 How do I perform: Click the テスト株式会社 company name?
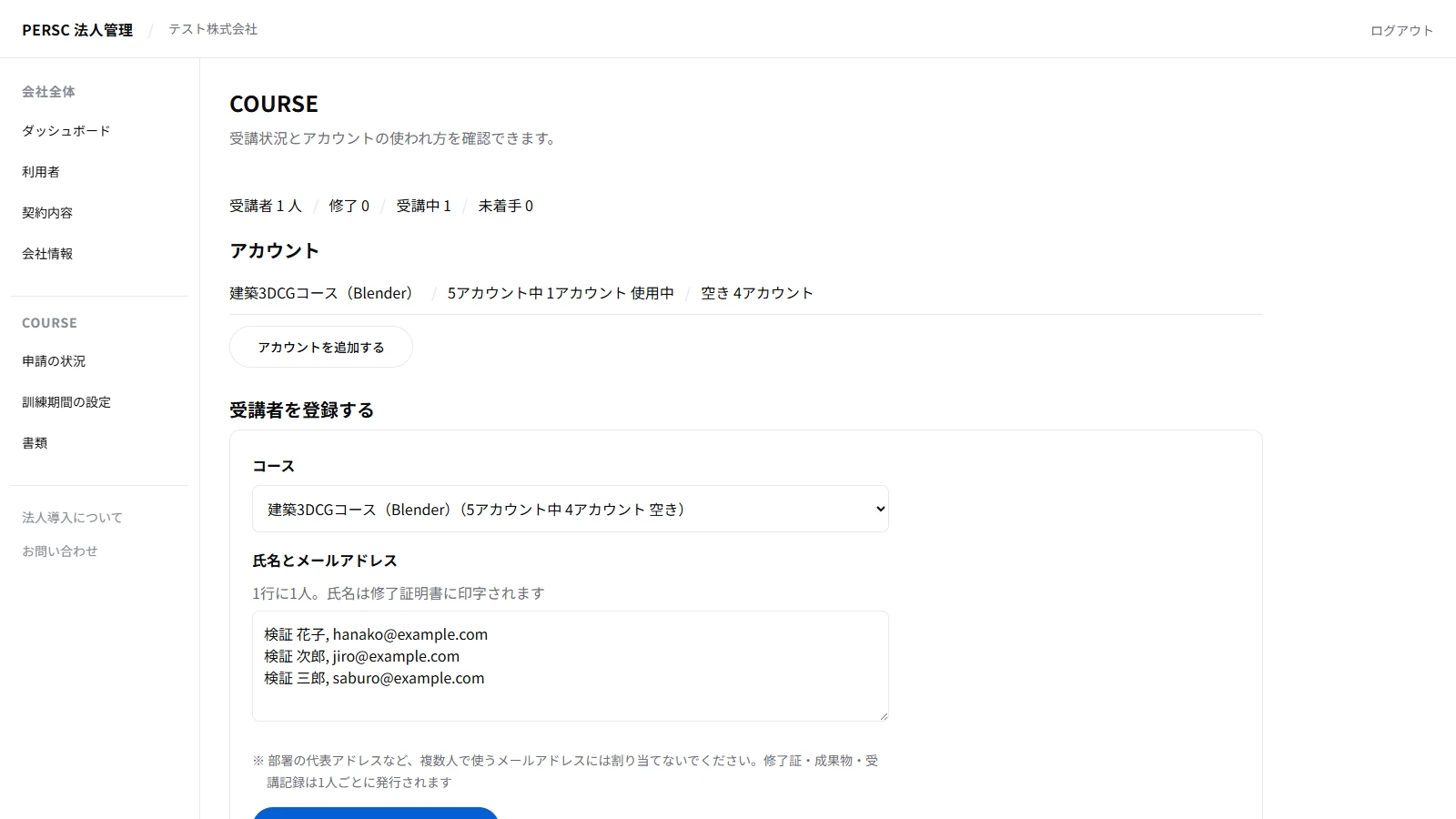pos(213,29)
